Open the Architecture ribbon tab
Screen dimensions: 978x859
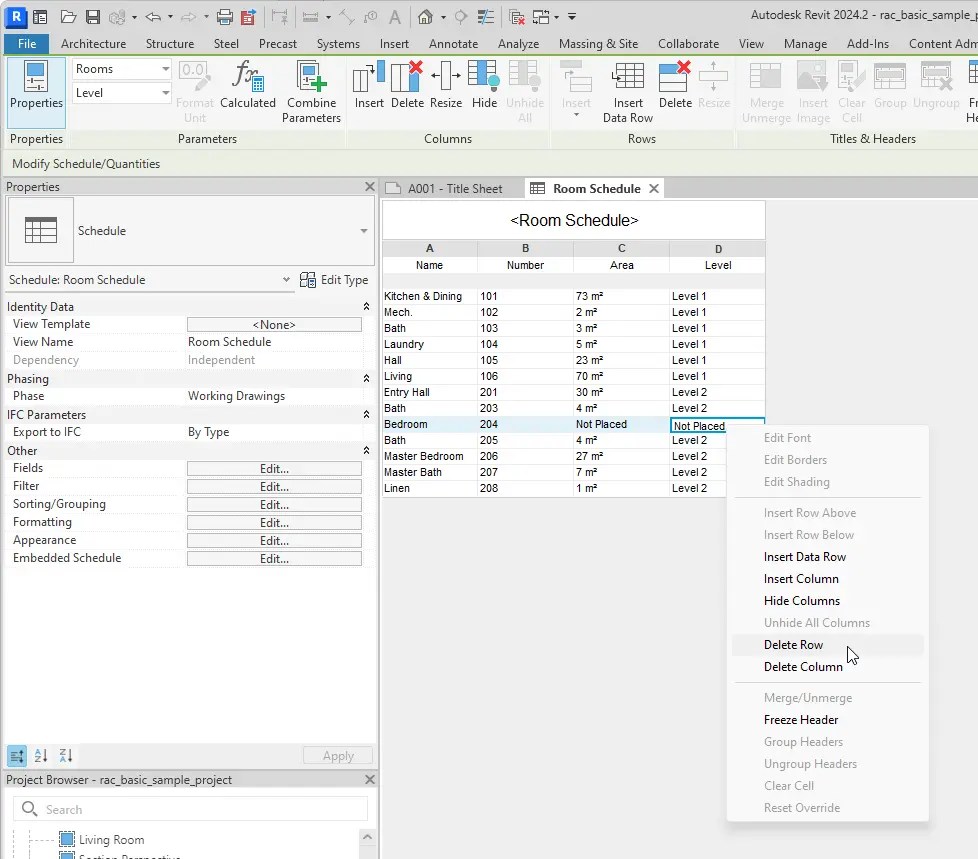point(93,44)
